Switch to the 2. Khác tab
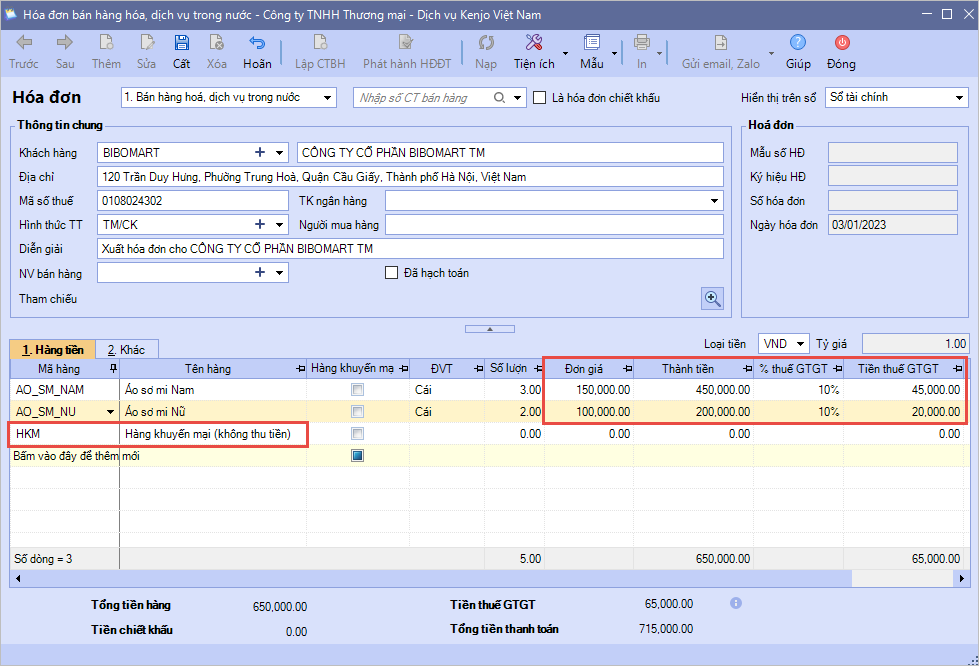 (126, 350)
